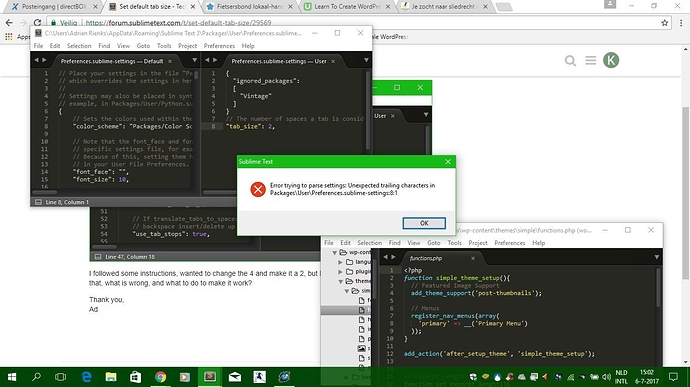This screenshot has height=387, width=690.
Task: Go to next tab in Default pane
Action: click(x=44, y=60)
